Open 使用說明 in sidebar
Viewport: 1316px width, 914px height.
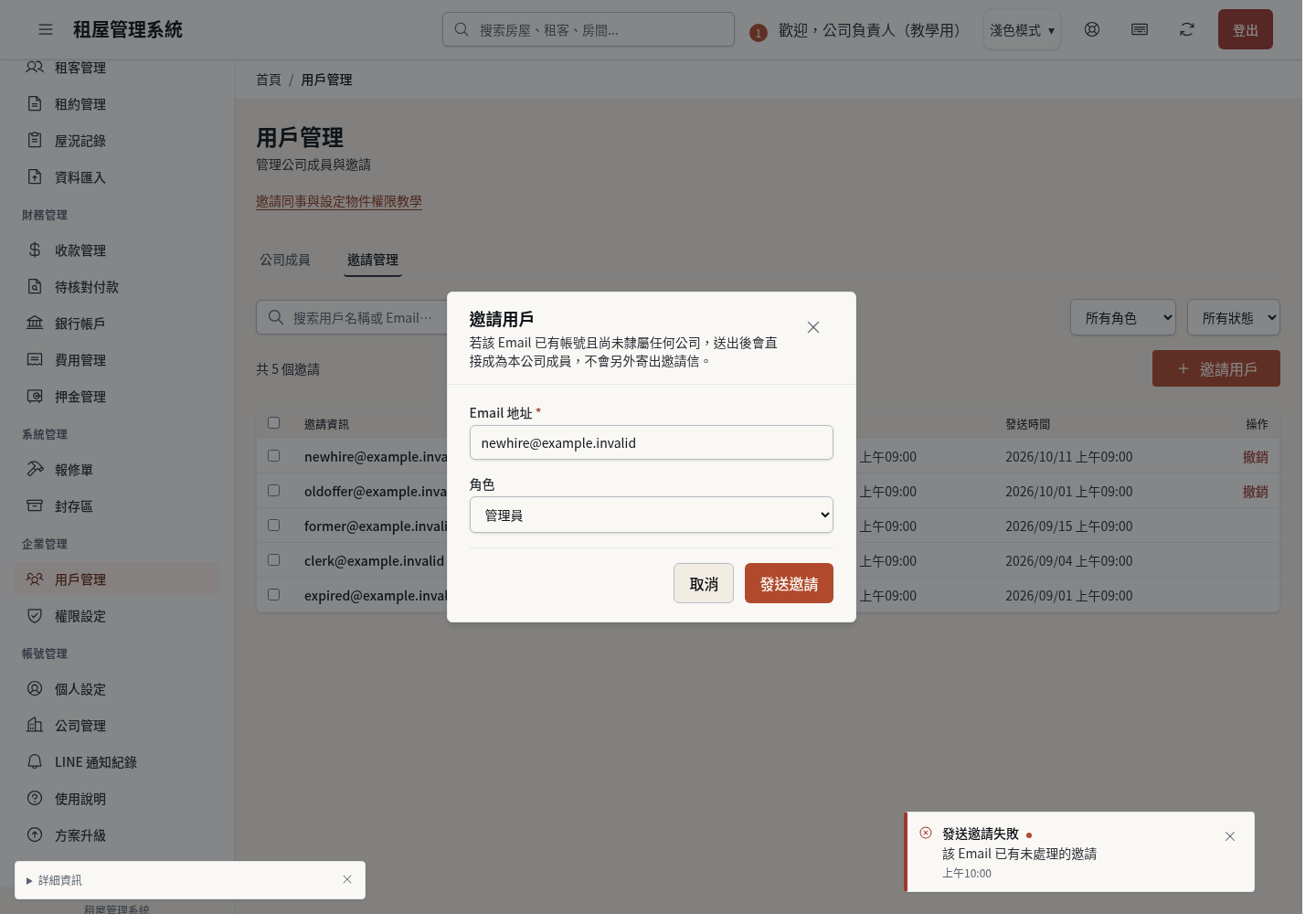[x=117, y=799]
